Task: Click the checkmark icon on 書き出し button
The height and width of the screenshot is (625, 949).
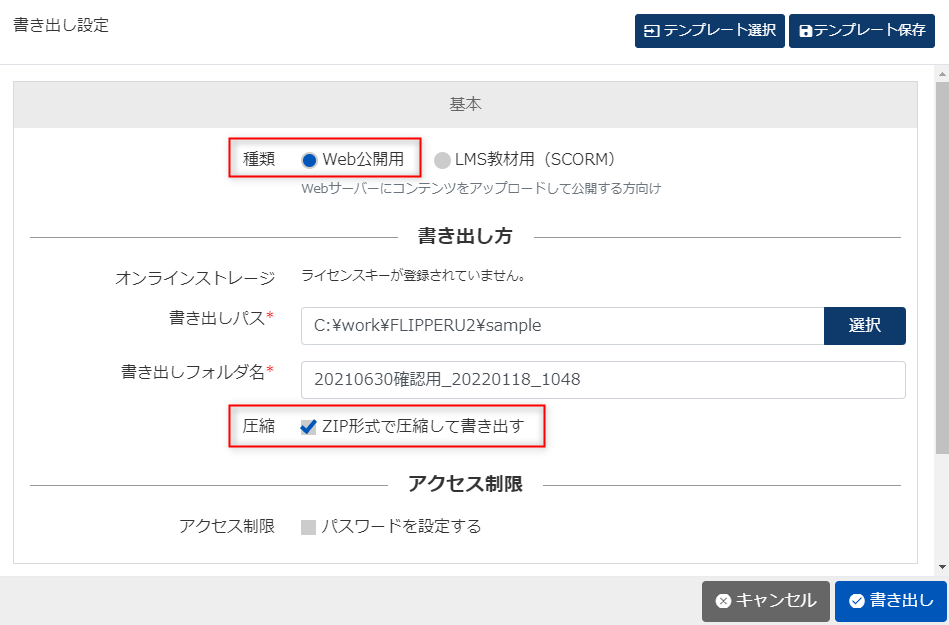Action: click(856, 601)
